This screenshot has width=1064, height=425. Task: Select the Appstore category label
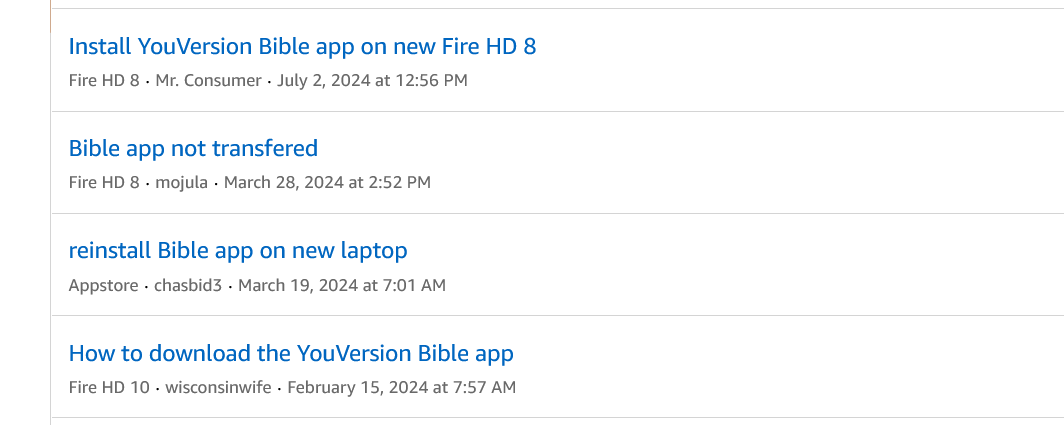[104, 285]
